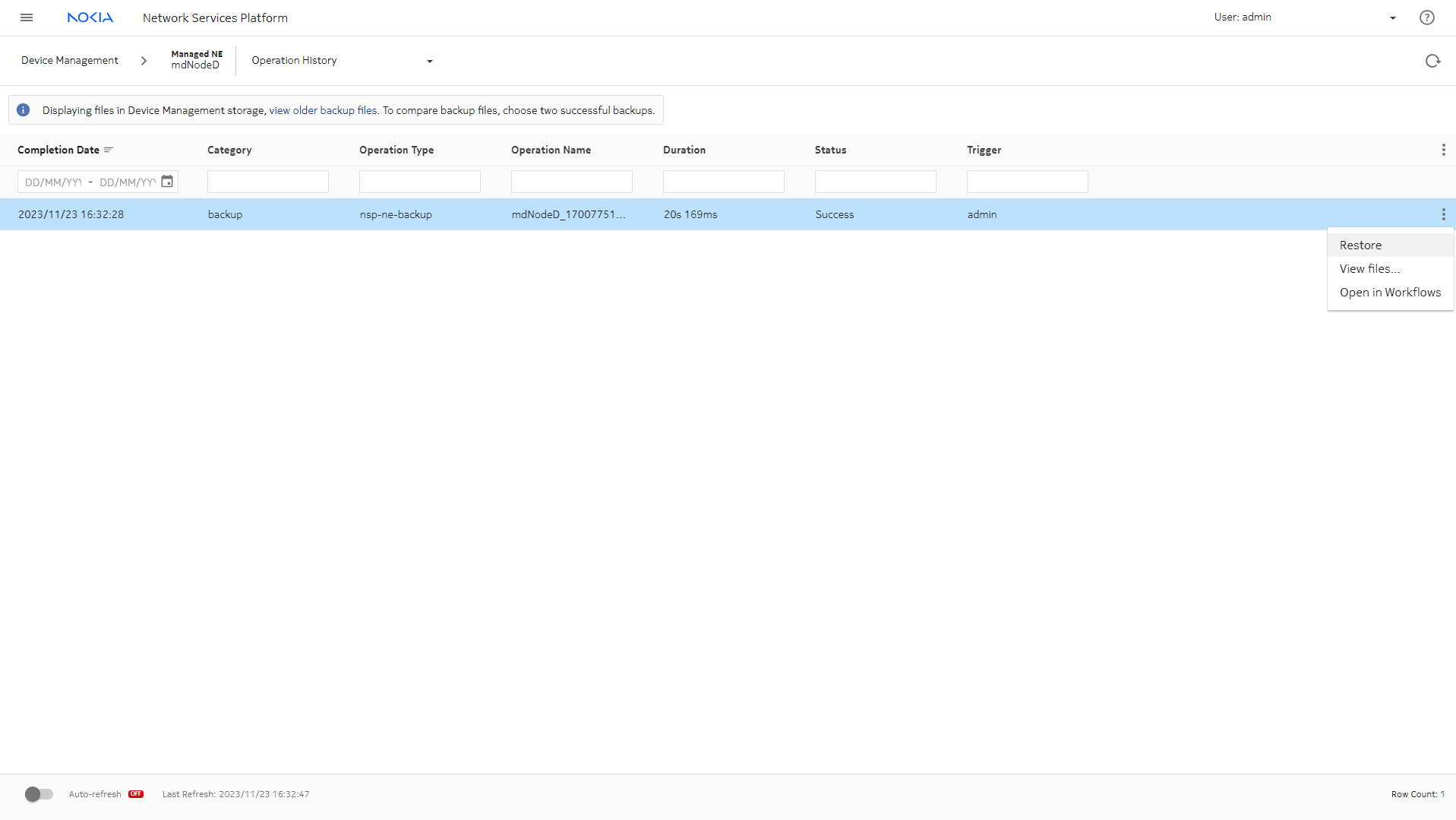Open calendar picker in Completion Date filter
This screenshot has height=820, width=1456.
(167, 182)
